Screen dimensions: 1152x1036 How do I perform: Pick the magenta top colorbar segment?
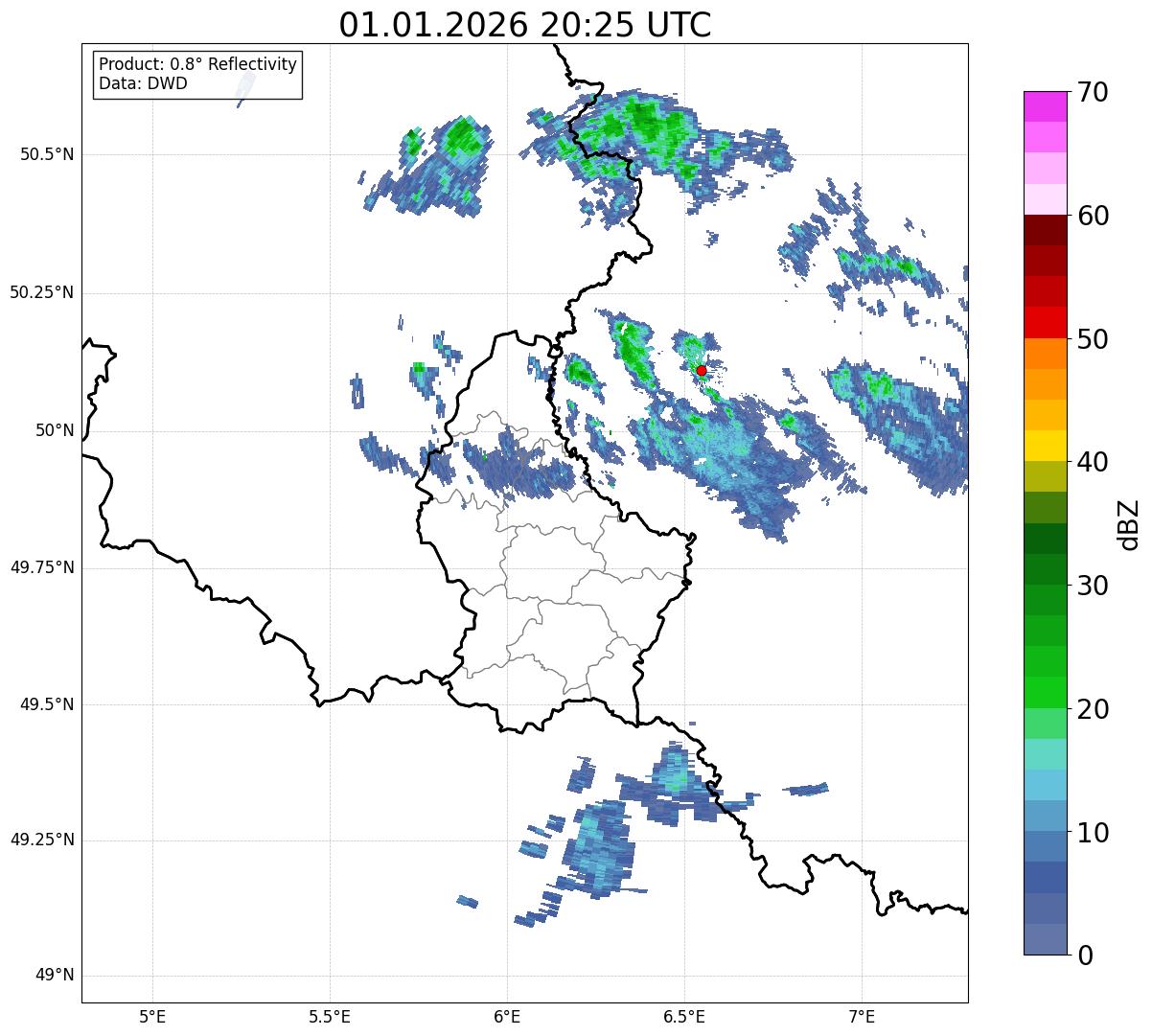[1045, 106]
